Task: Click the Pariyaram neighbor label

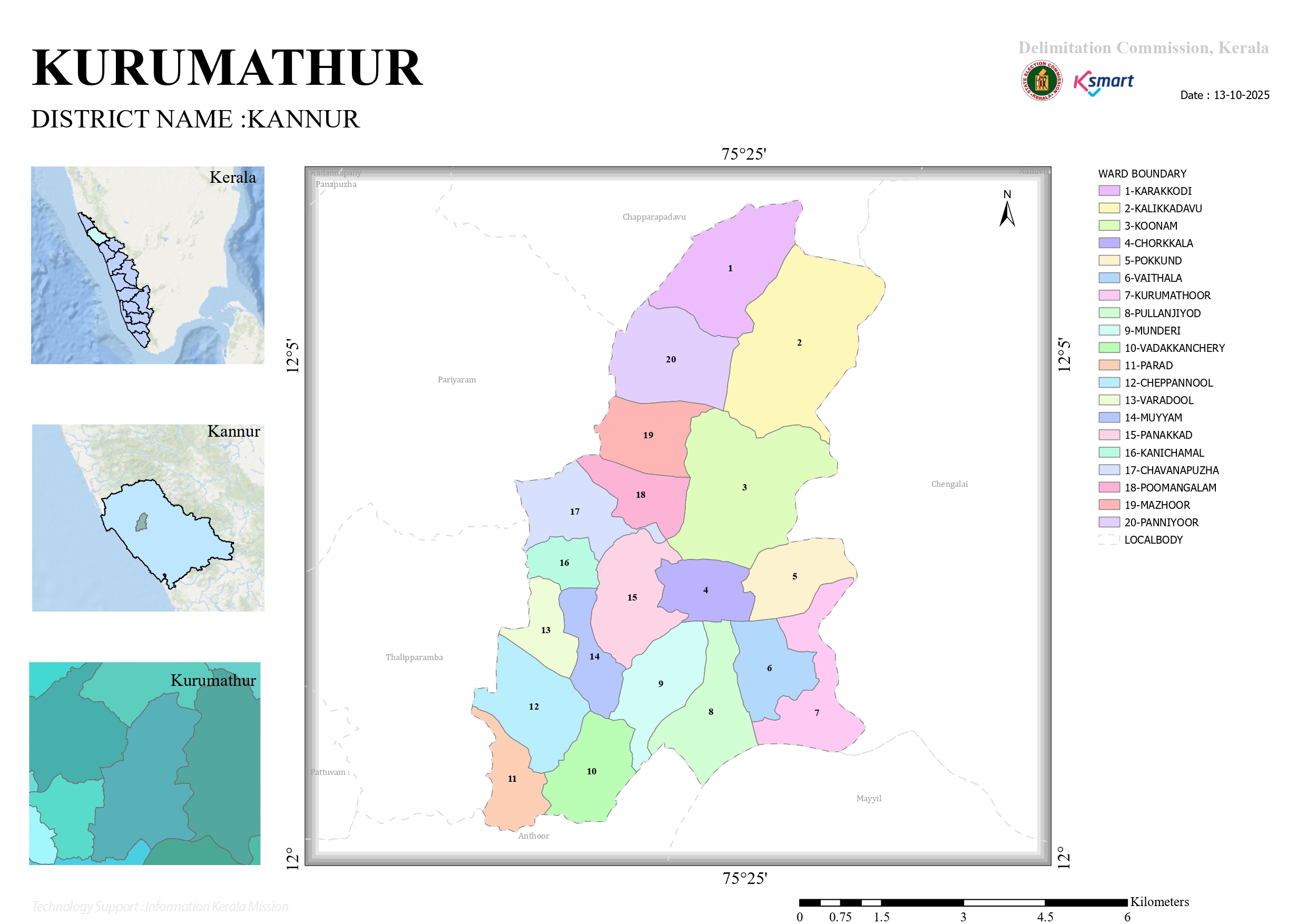Action: point(457,380)
